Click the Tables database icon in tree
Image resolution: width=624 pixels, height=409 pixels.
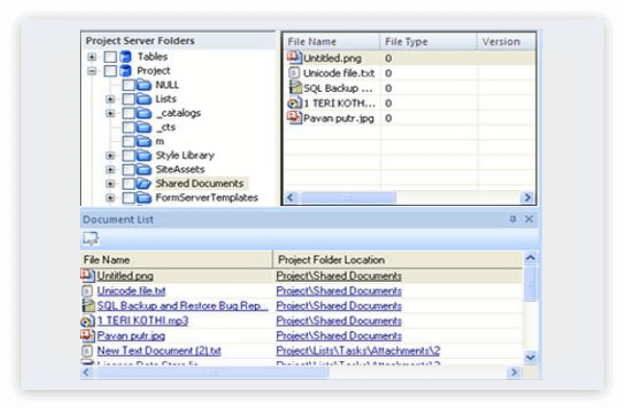pyautogui.click(x=126, y=57)
